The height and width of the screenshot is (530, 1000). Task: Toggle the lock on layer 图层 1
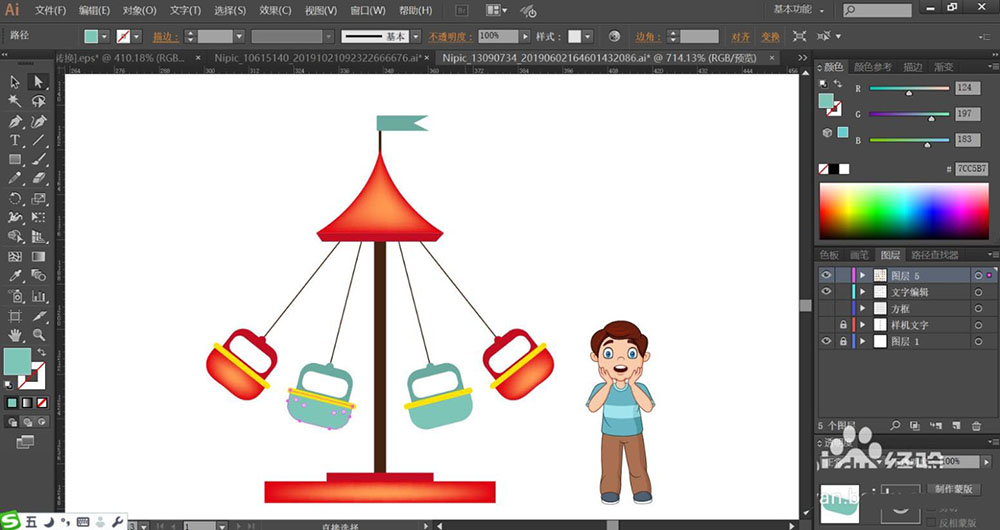[843, 341]
